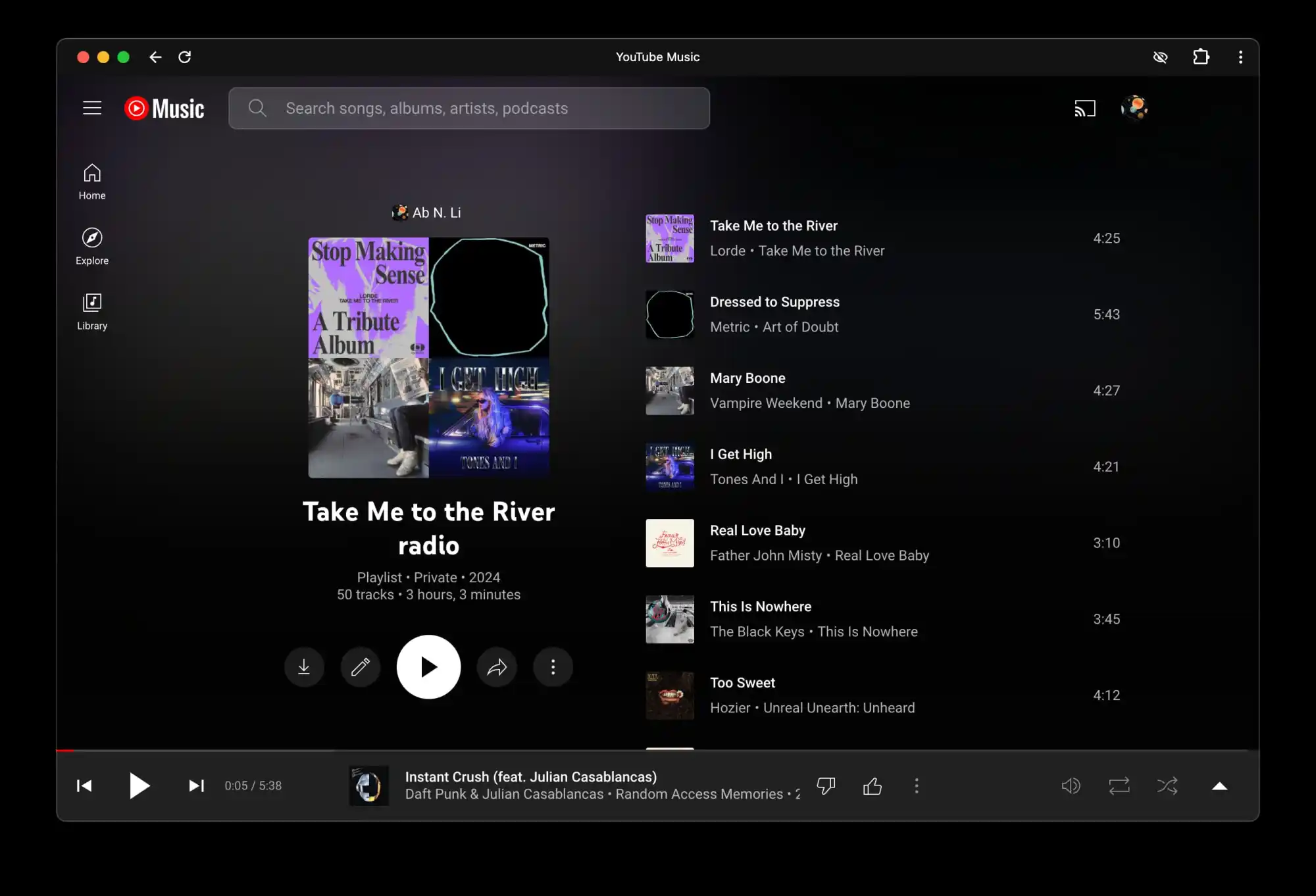Click the I Get High track thumbnail

coord(670,467)
